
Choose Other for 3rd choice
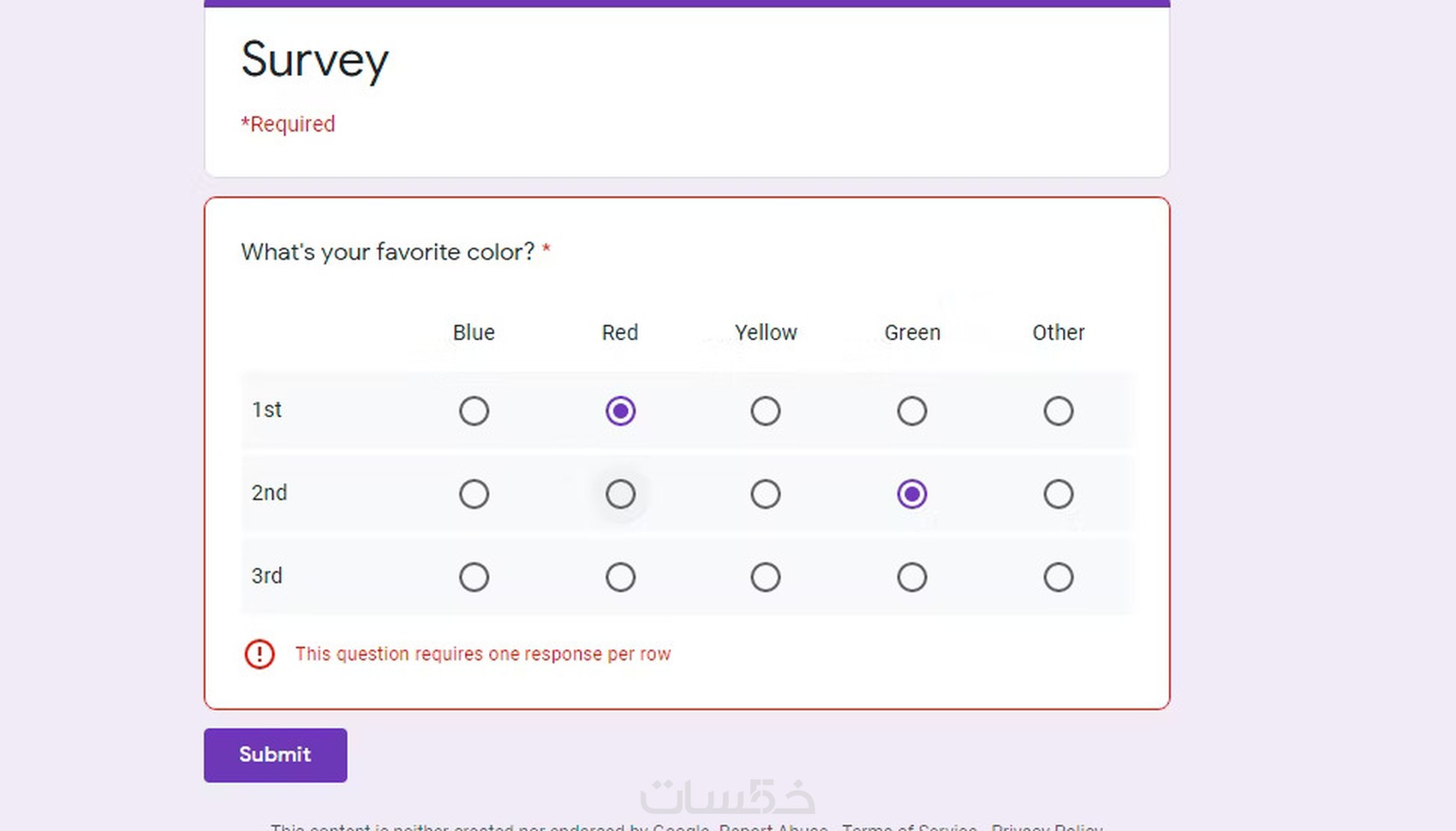point(1059,577)
